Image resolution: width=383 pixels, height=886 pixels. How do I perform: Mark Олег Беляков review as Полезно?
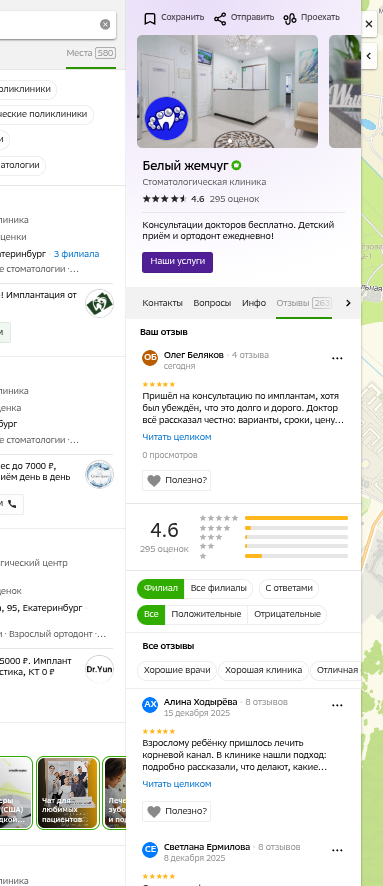pos(176,480)
